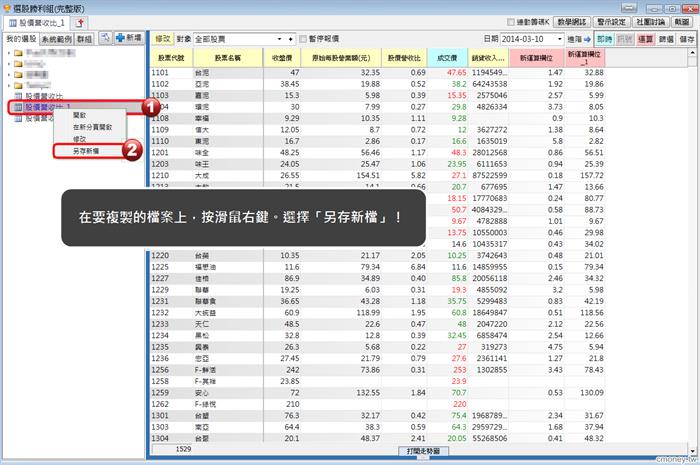This screenshot has height=465, width=700.
Task: Choose 修改 in the context menu
Action: pos(79,139)
